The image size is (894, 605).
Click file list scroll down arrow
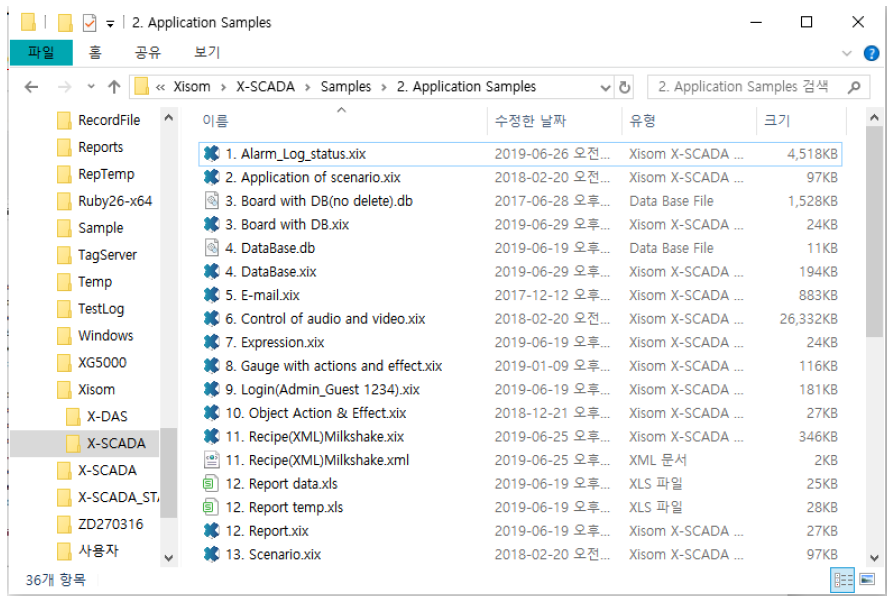[x=874, y=558]
